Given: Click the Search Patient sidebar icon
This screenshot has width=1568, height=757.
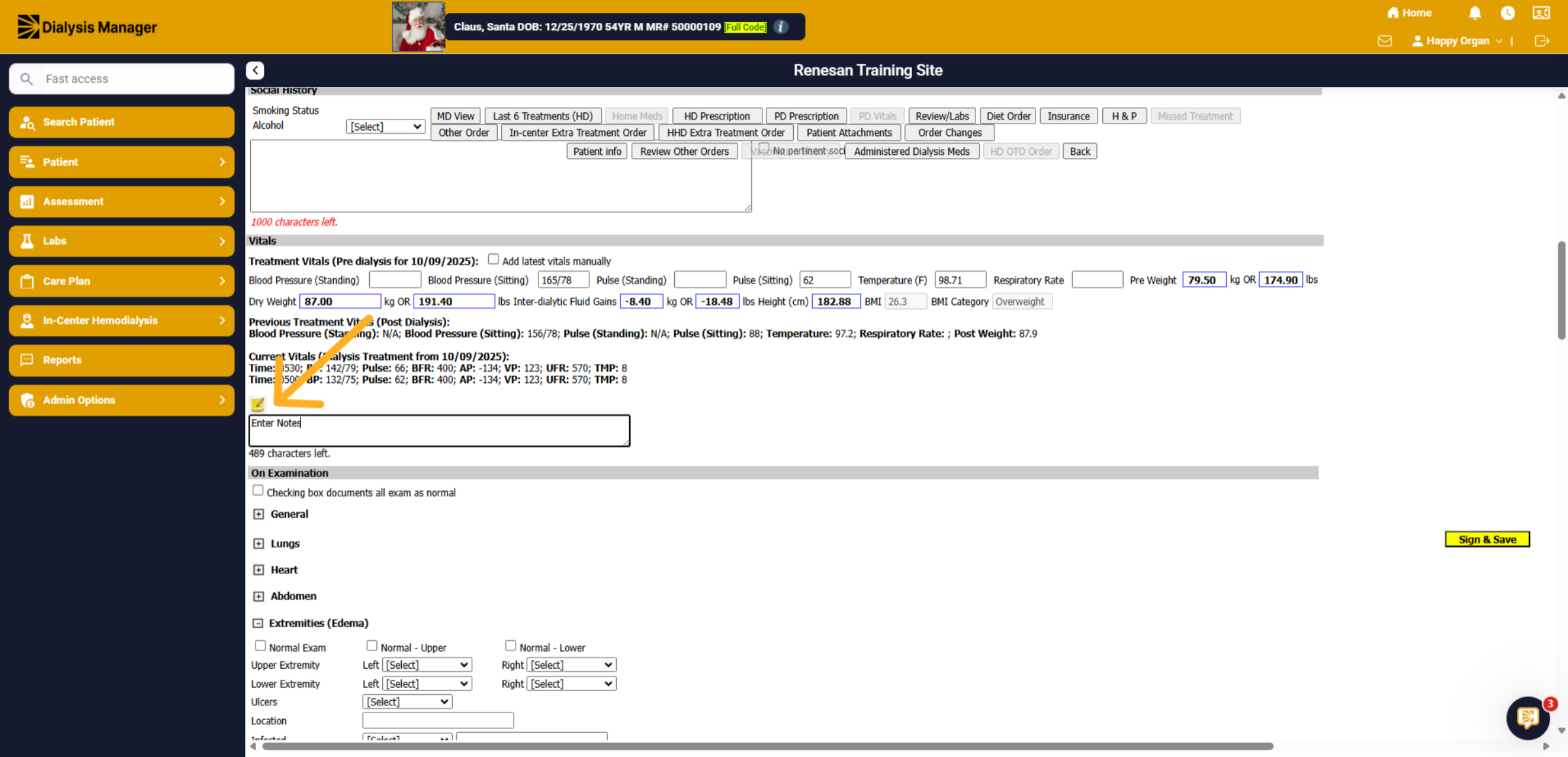Looking at the screenshot, I should pyautogui.click(x=27, y=123).
